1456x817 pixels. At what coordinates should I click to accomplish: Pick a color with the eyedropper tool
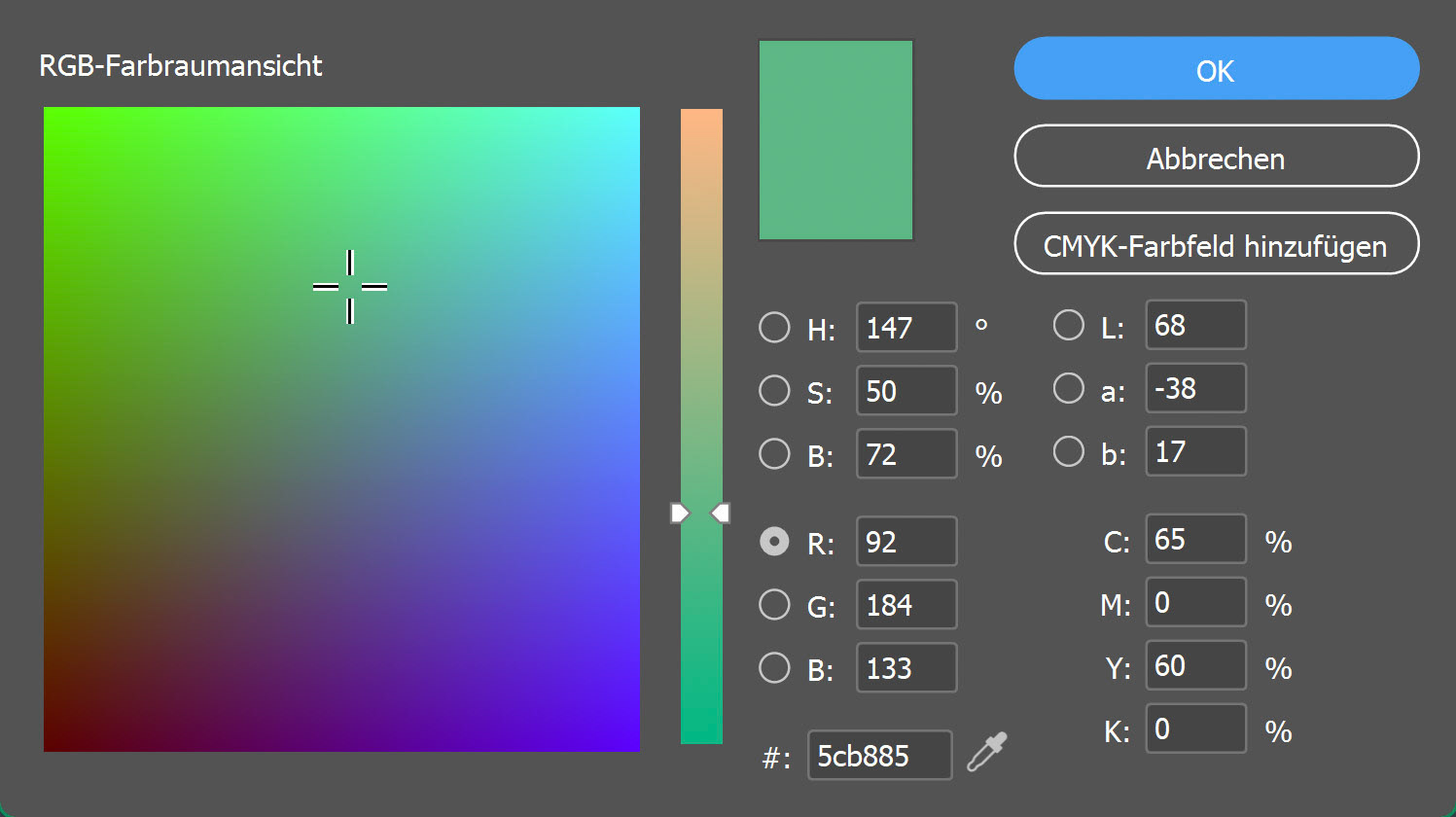pyautogui.click(x=986, y=753)
